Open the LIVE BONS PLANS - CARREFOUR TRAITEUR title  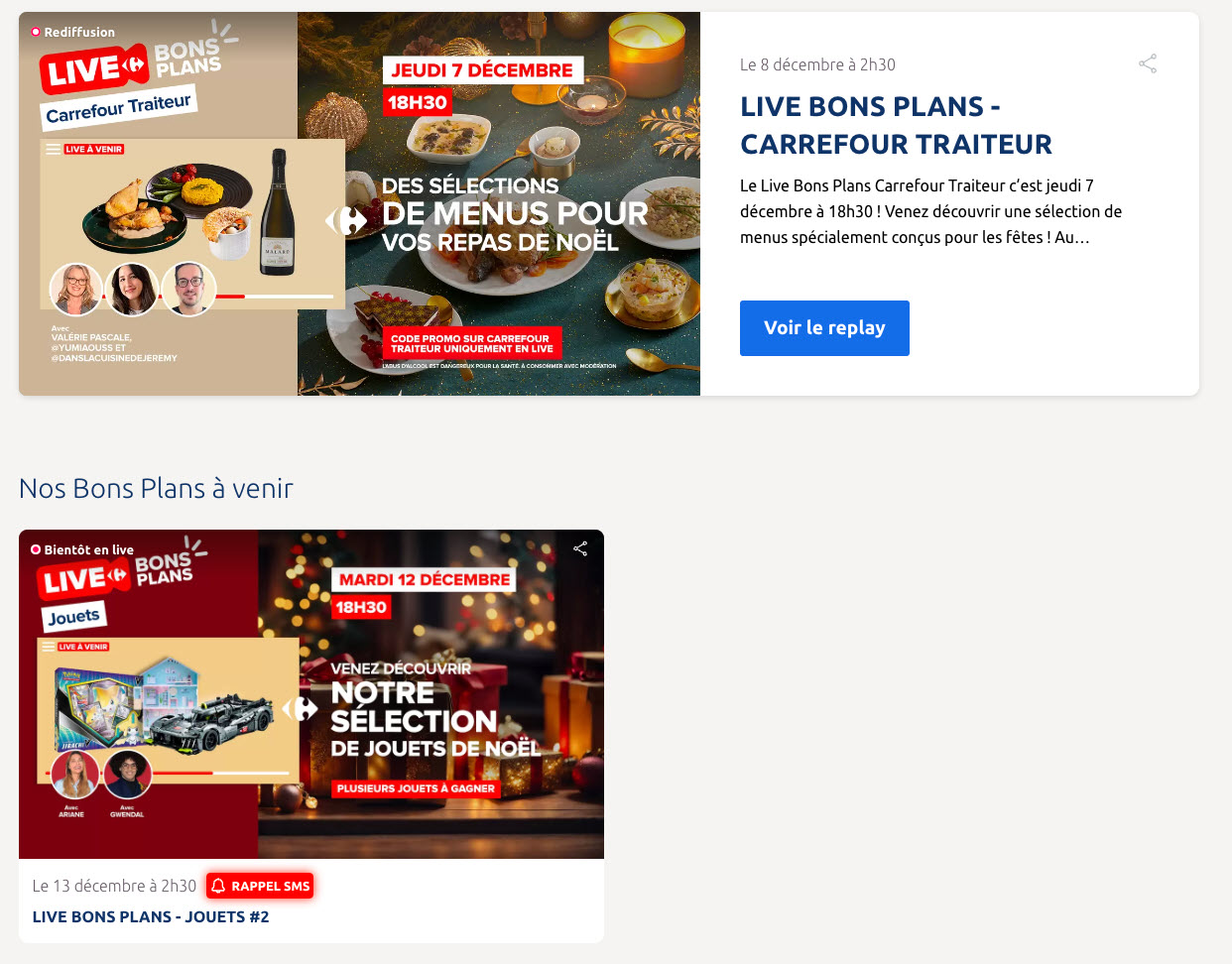(x=896, y=125)
